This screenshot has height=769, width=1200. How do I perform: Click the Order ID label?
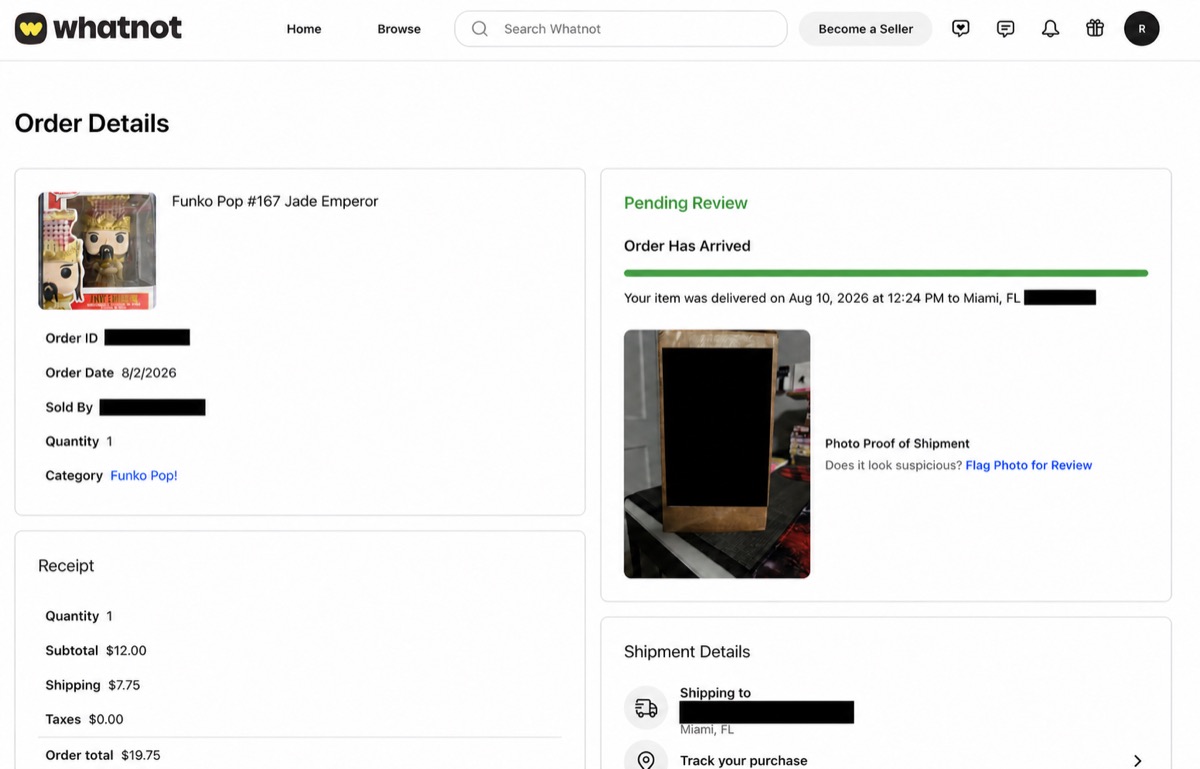tap(72, 338)
